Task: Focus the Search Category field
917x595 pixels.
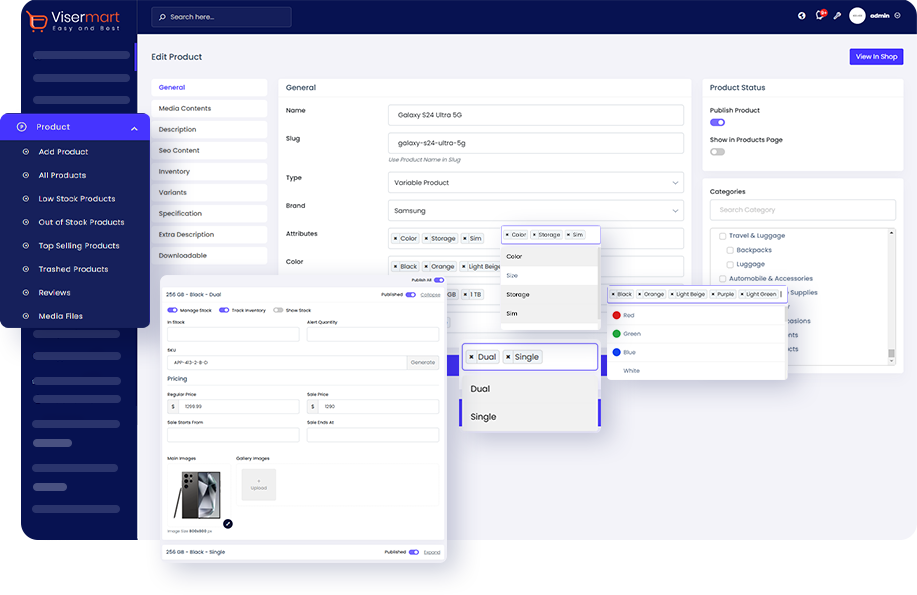Action: click(802, 210)
